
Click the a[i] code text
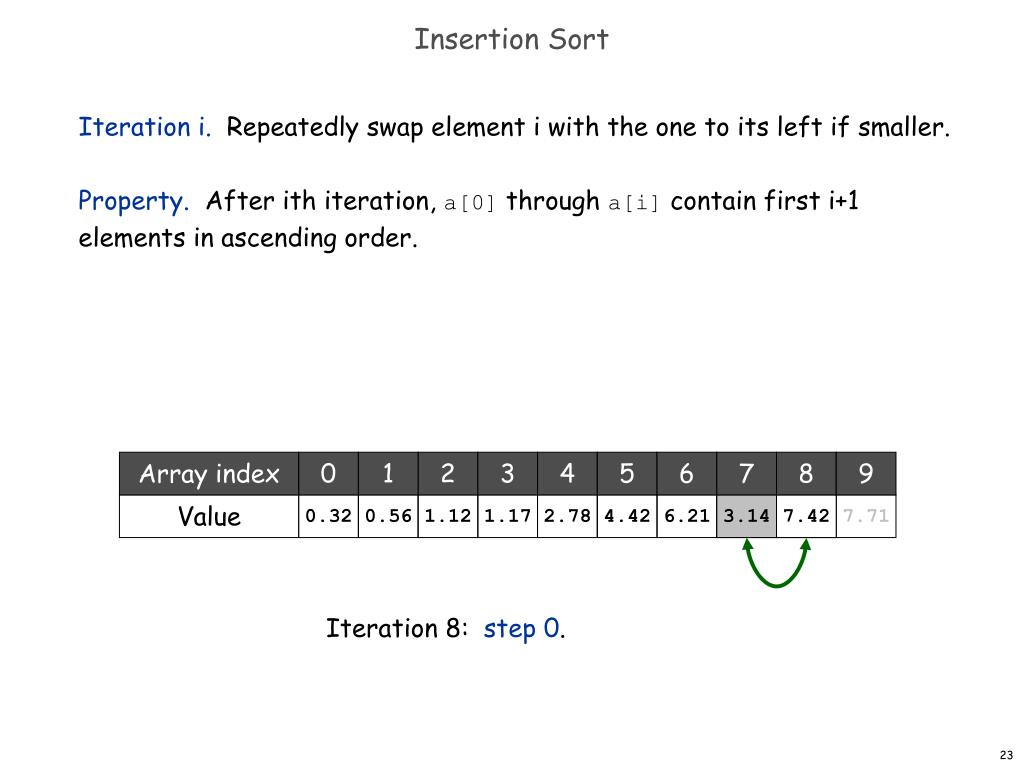(633, 203)
